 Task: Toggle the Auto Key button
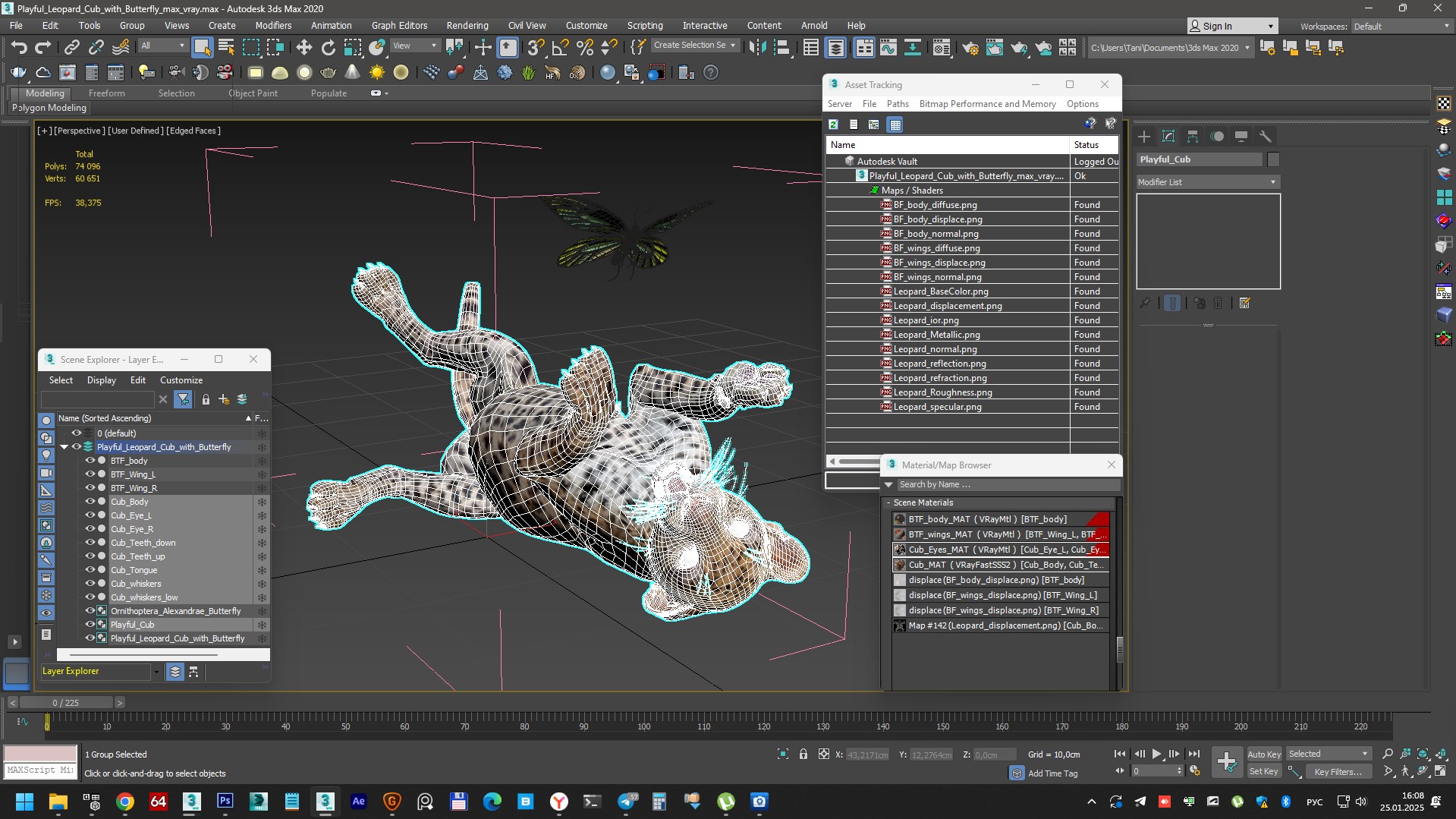pos(1264,754)
